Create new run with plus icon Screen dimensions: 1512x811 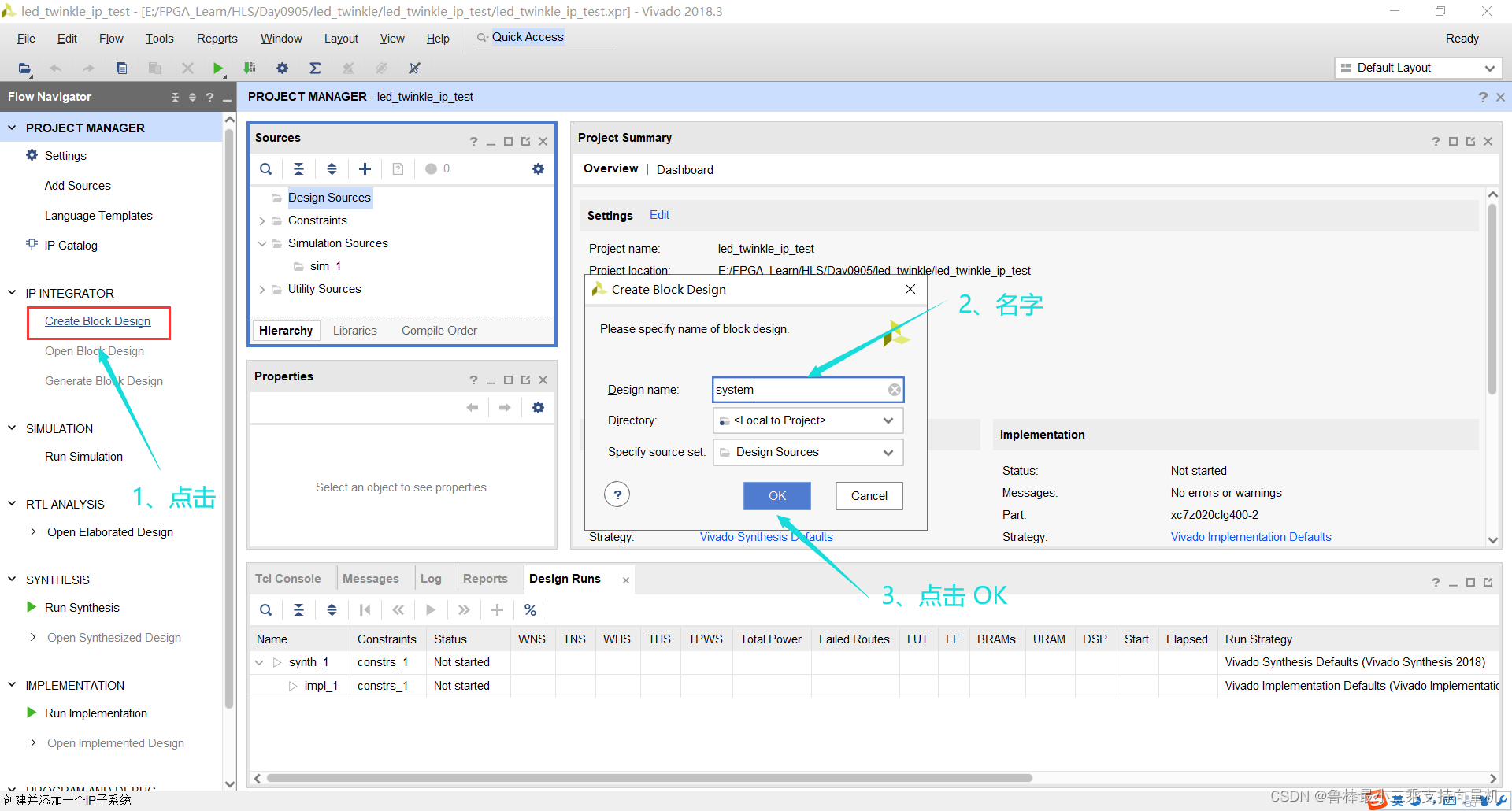[498, 609]
